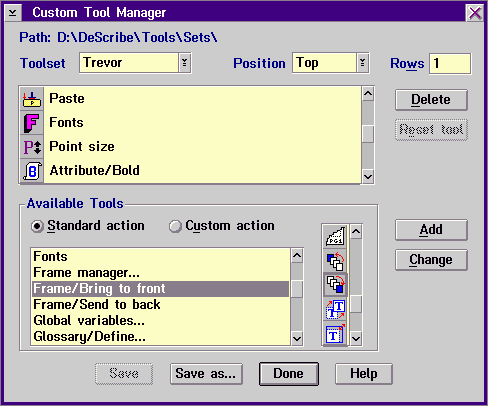Click the available tools list scrollbar thumb
The image size is (488, 406).
297,289
